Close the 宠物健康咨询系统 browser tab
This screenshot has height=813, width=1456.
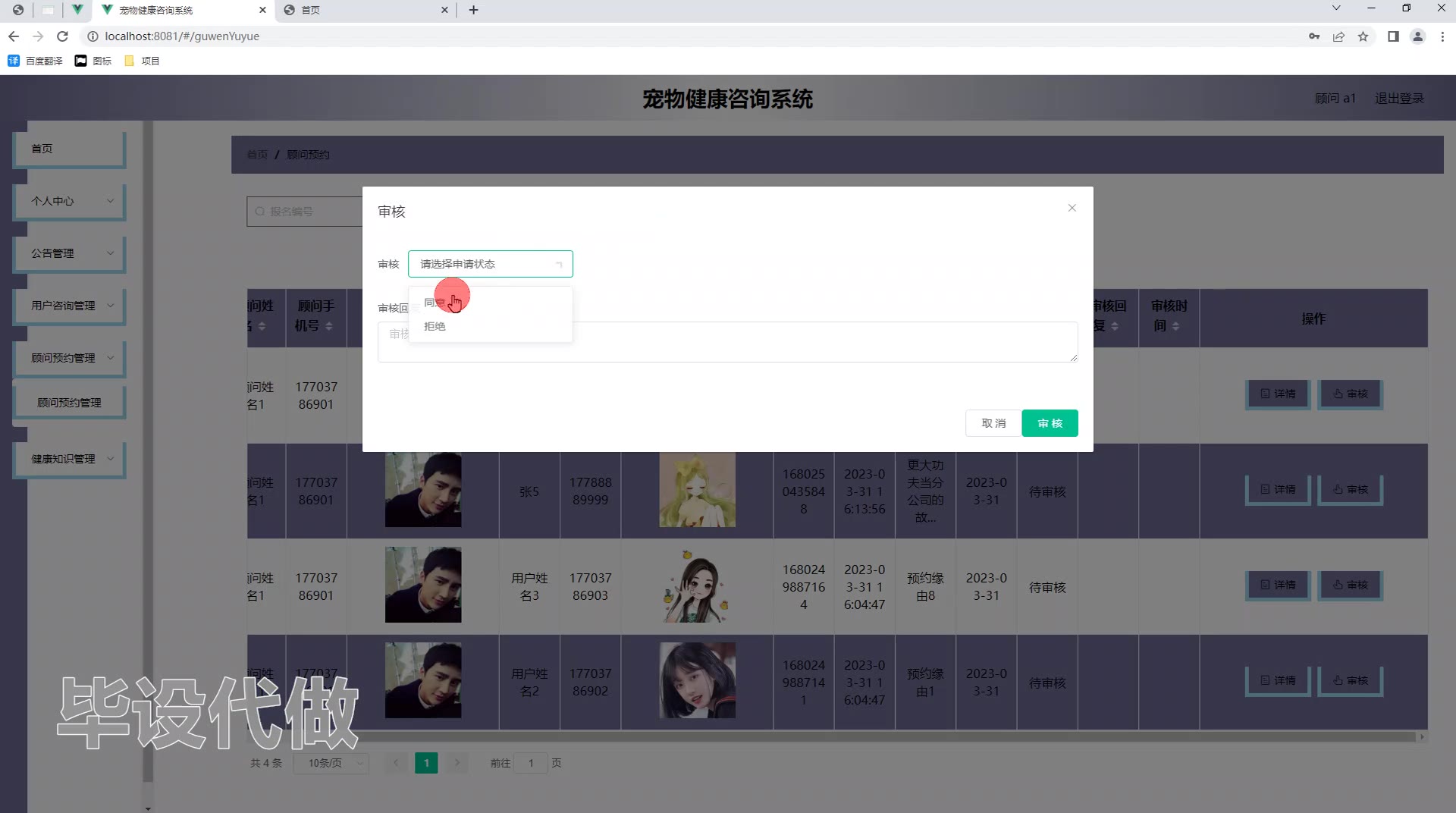262,10
